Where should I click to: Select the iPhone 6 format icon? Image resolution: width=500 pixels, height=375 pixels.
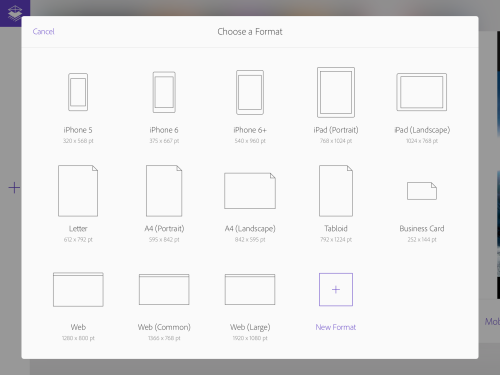coord(164,92)
